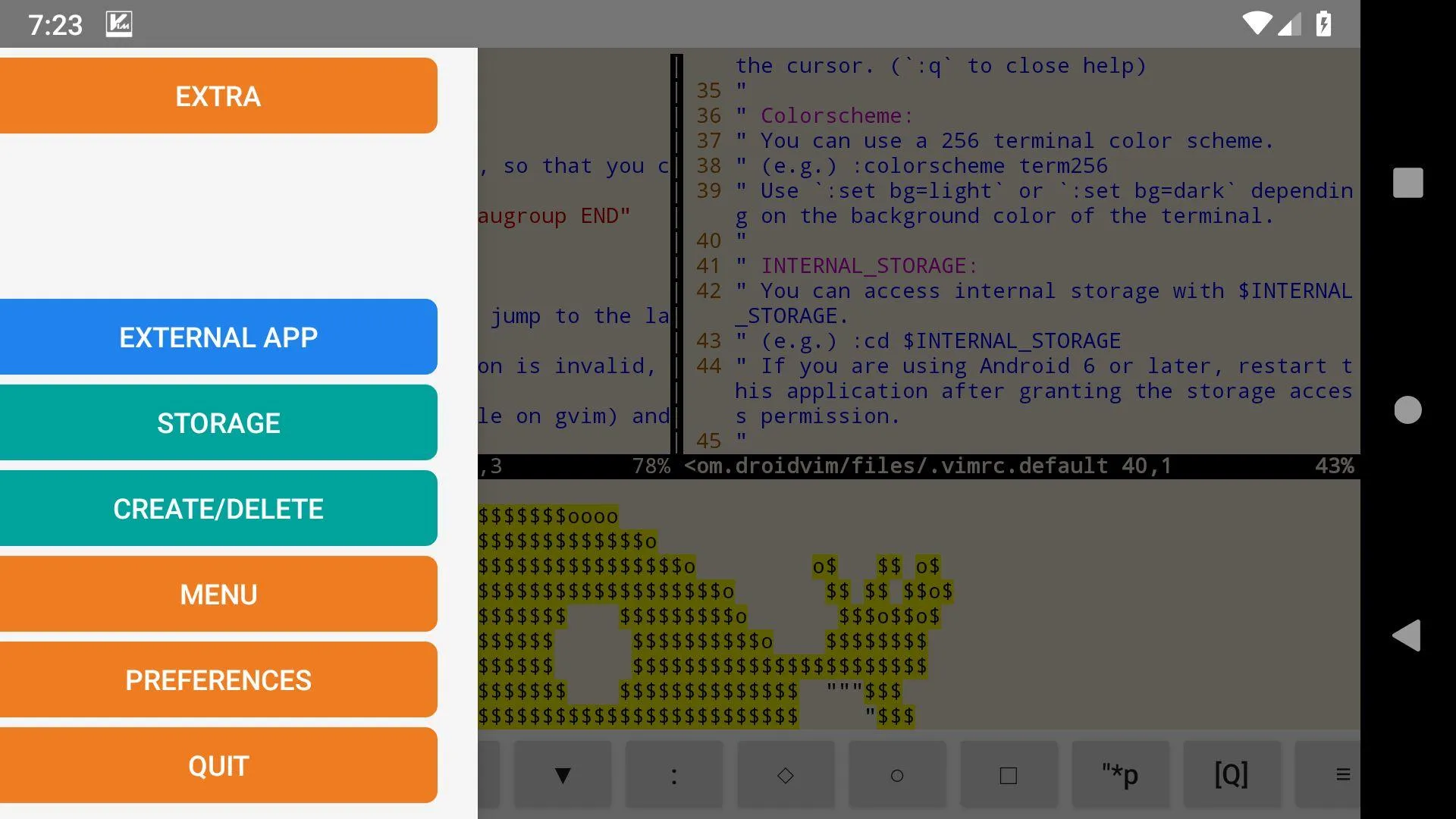Select MENU navigation option

coord(218,595)
